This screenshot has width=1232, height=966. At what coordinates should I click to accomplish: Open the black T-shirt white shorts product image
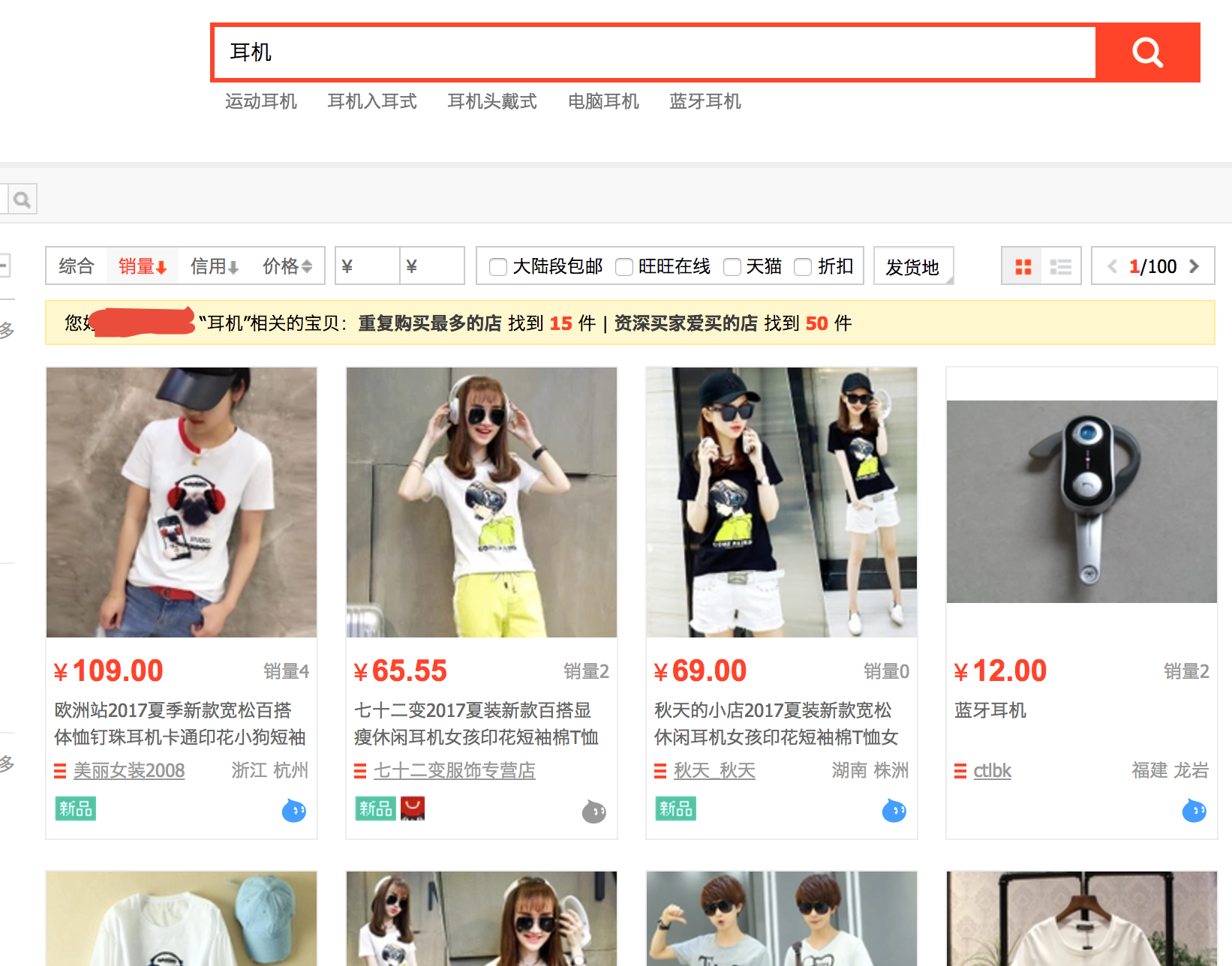tap(782, 502)
